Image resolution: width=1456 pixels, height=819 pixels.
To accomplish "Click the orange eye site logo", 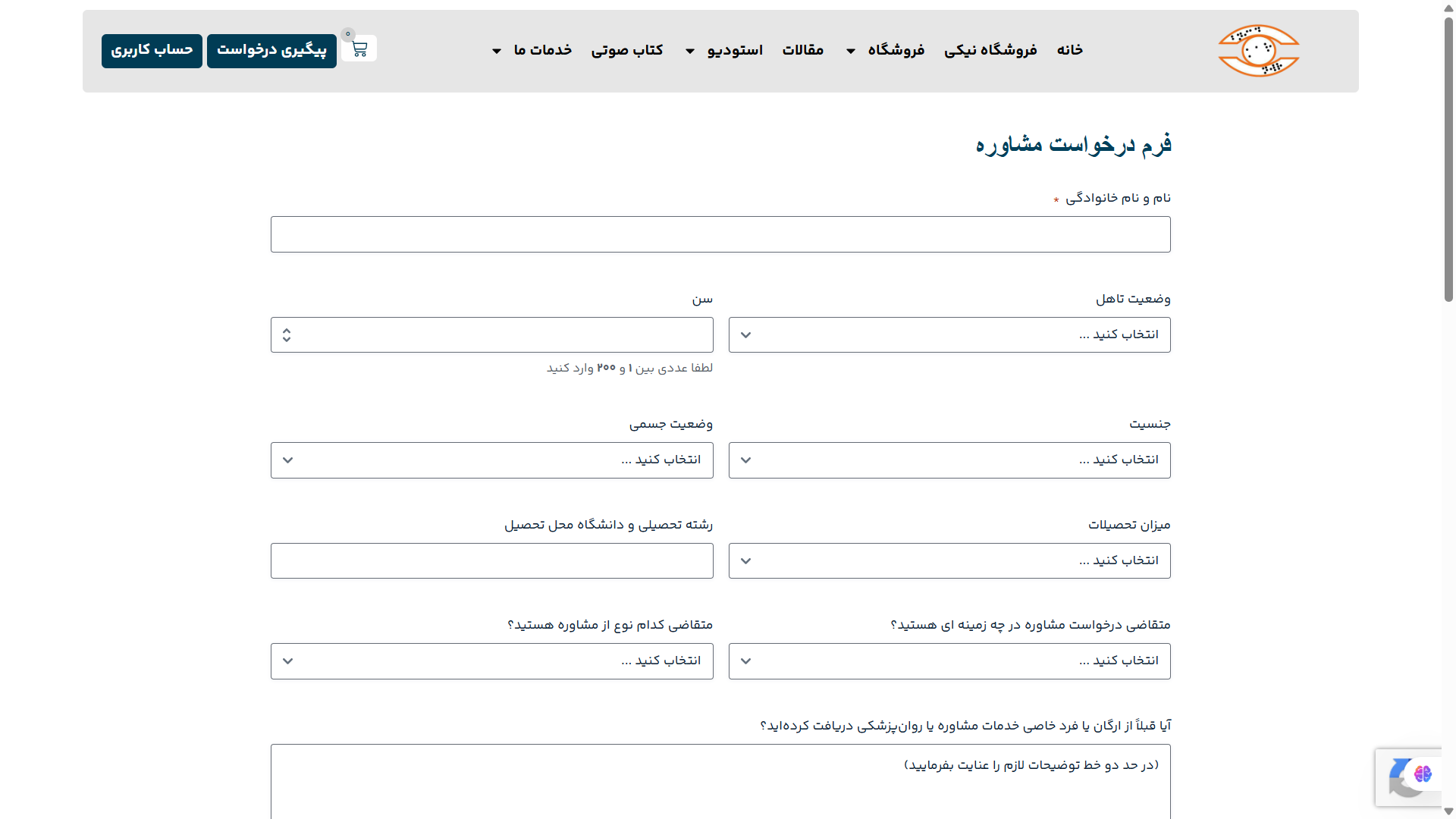I will coord(1259,51).
